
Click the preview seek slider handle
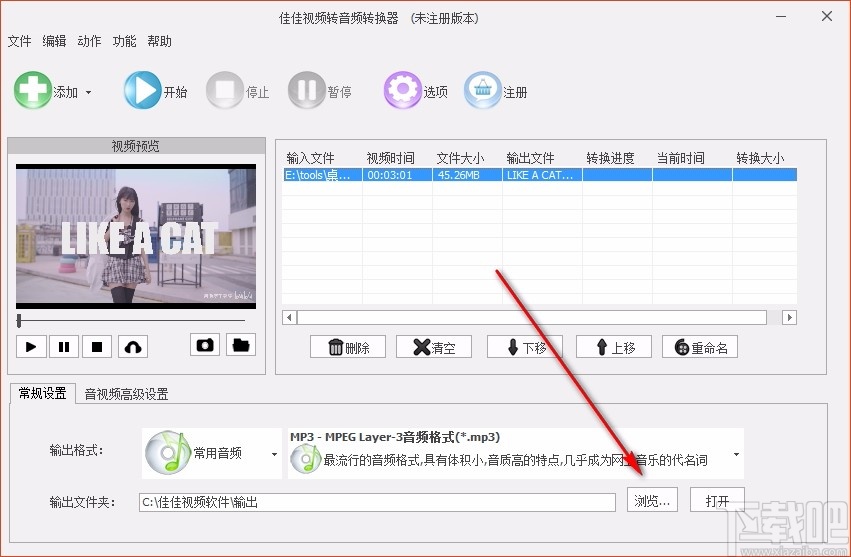(x=19, y=320)
